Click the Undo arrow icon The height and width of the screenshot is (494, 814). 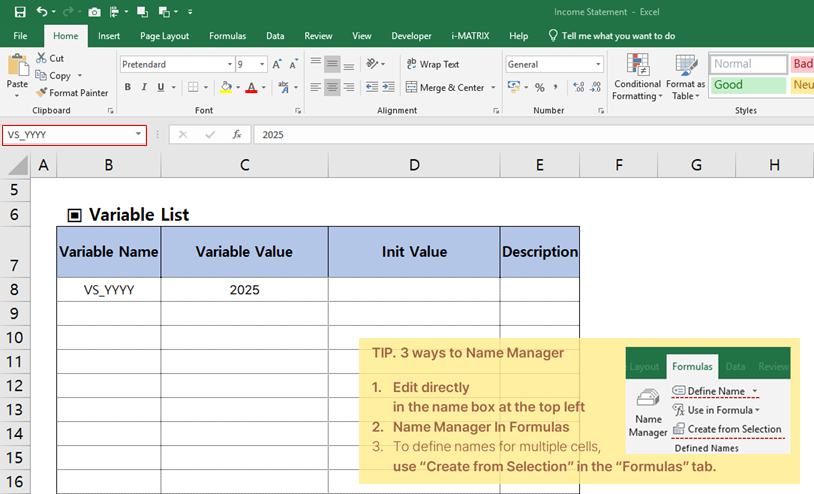coord(42,12)
